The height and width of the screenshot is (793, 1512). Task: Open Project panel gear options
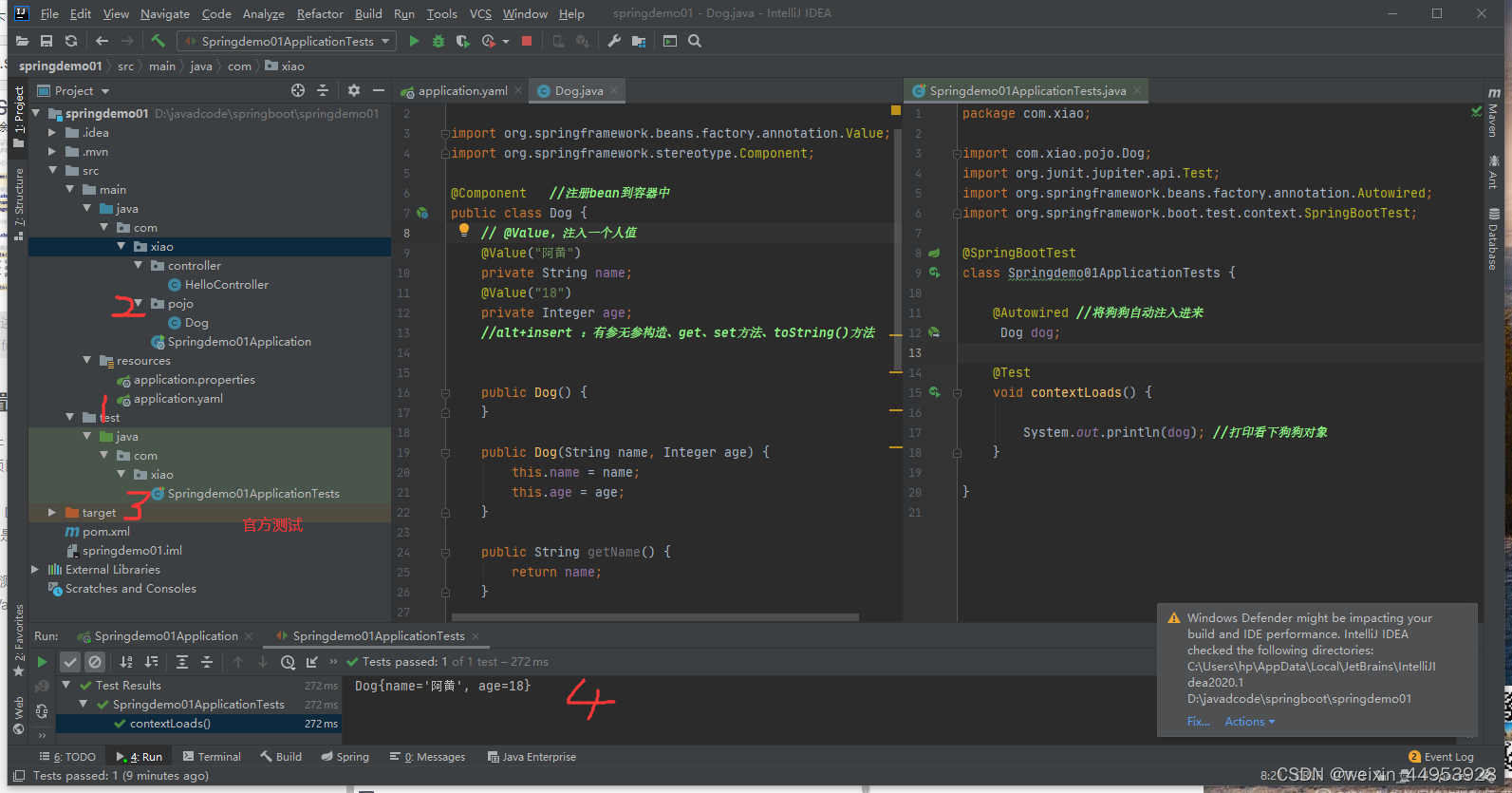(353, 90)
